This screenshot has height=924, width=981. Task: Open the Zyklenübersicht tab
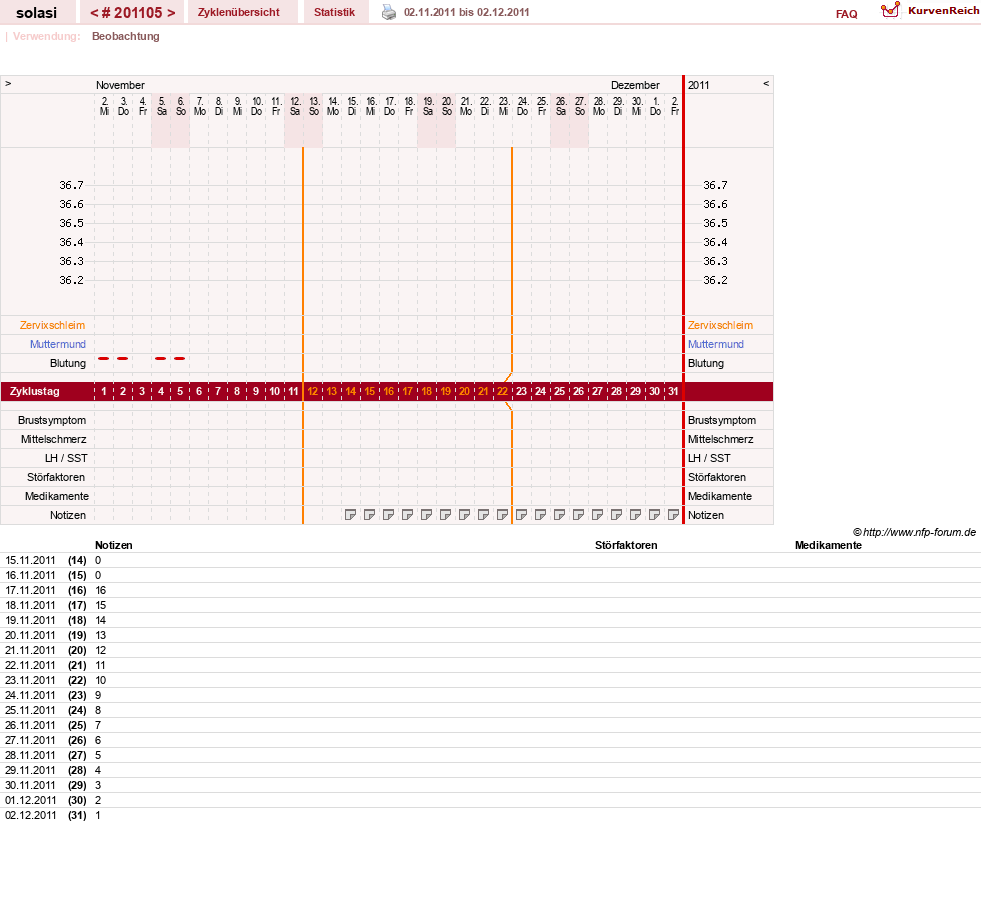(x=238, y=13)
